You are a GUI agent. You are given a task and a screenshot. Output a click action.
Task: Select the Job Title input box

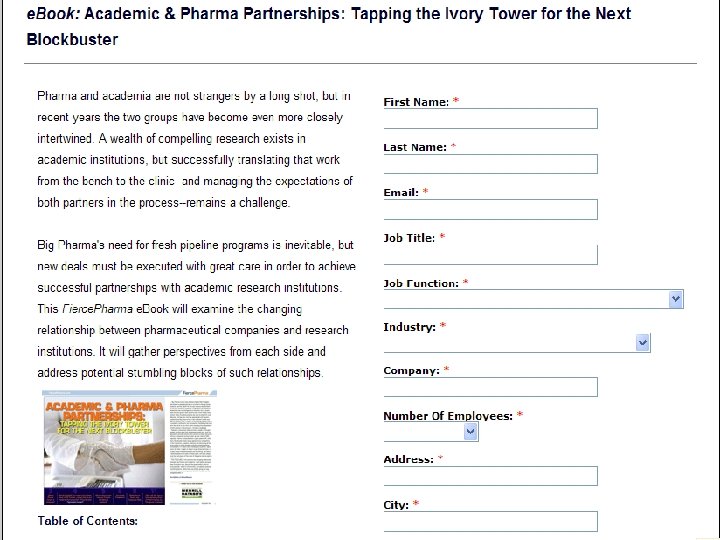[x=490, y=255]
